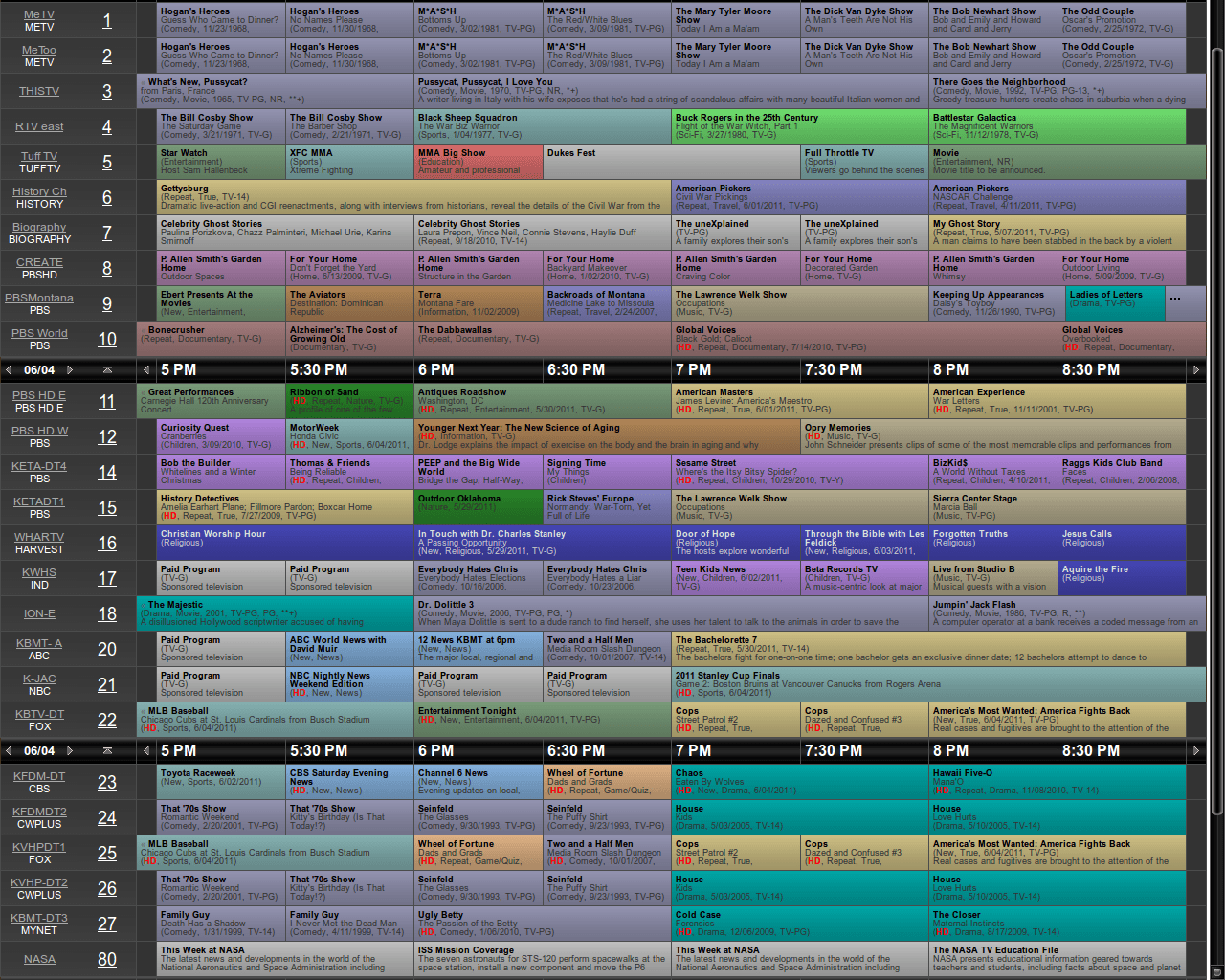
Task: Open the PBS World channel link
Action: point(39,333)
